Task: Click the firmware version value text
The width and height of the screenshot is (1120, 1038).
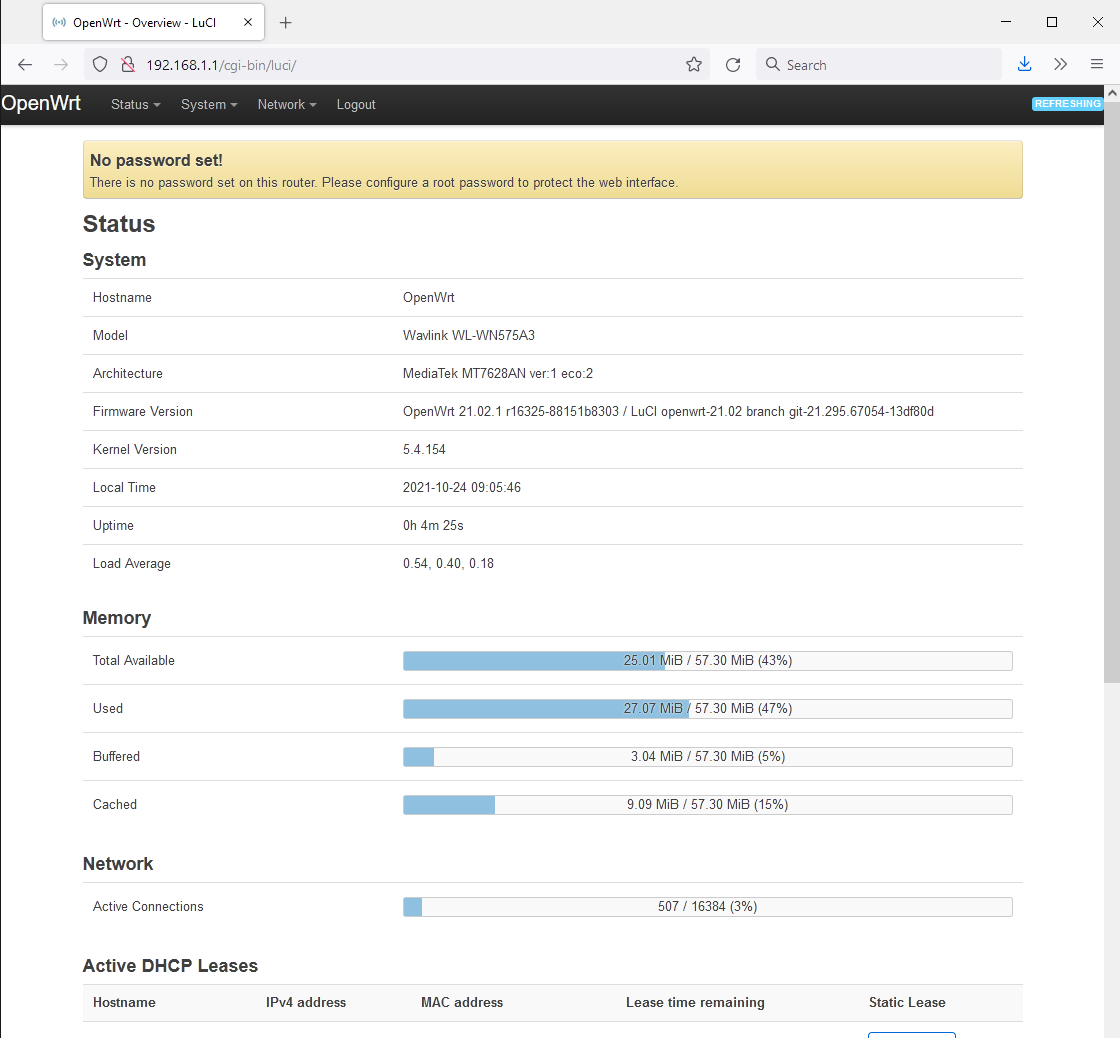Action: 668,411
